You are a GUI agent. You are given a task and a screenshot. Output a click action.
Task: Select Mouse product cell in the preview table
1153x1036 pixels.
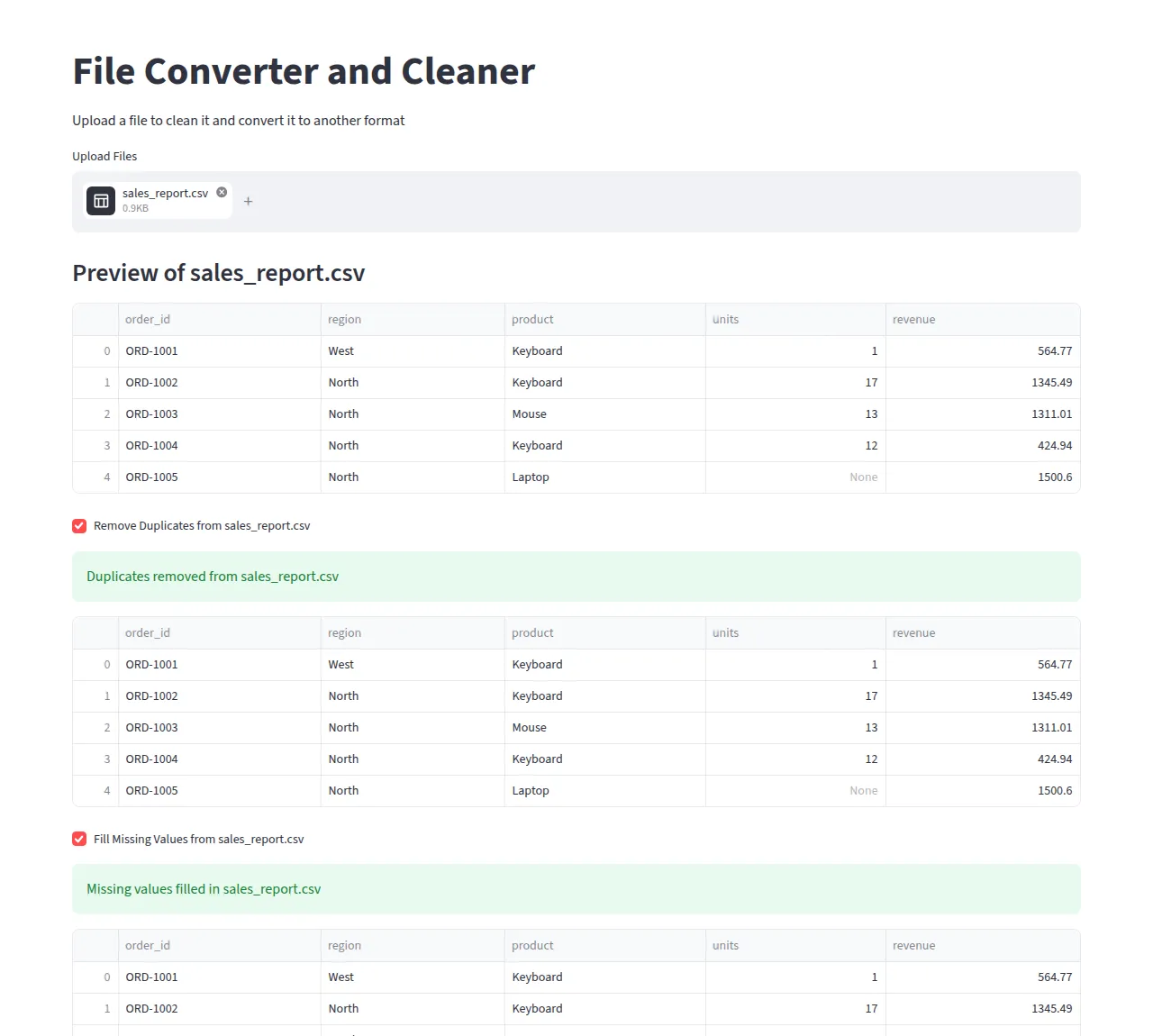tap(604, 414)
